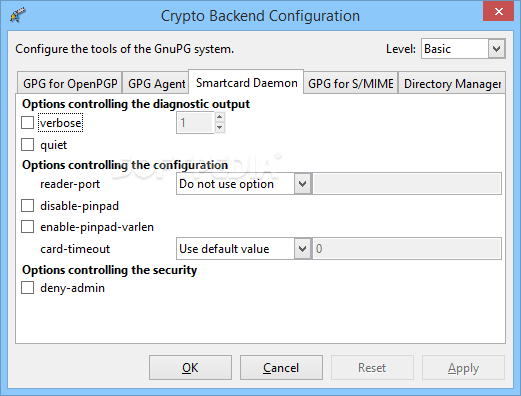Check the disable-pinpad option

point(27,206)
